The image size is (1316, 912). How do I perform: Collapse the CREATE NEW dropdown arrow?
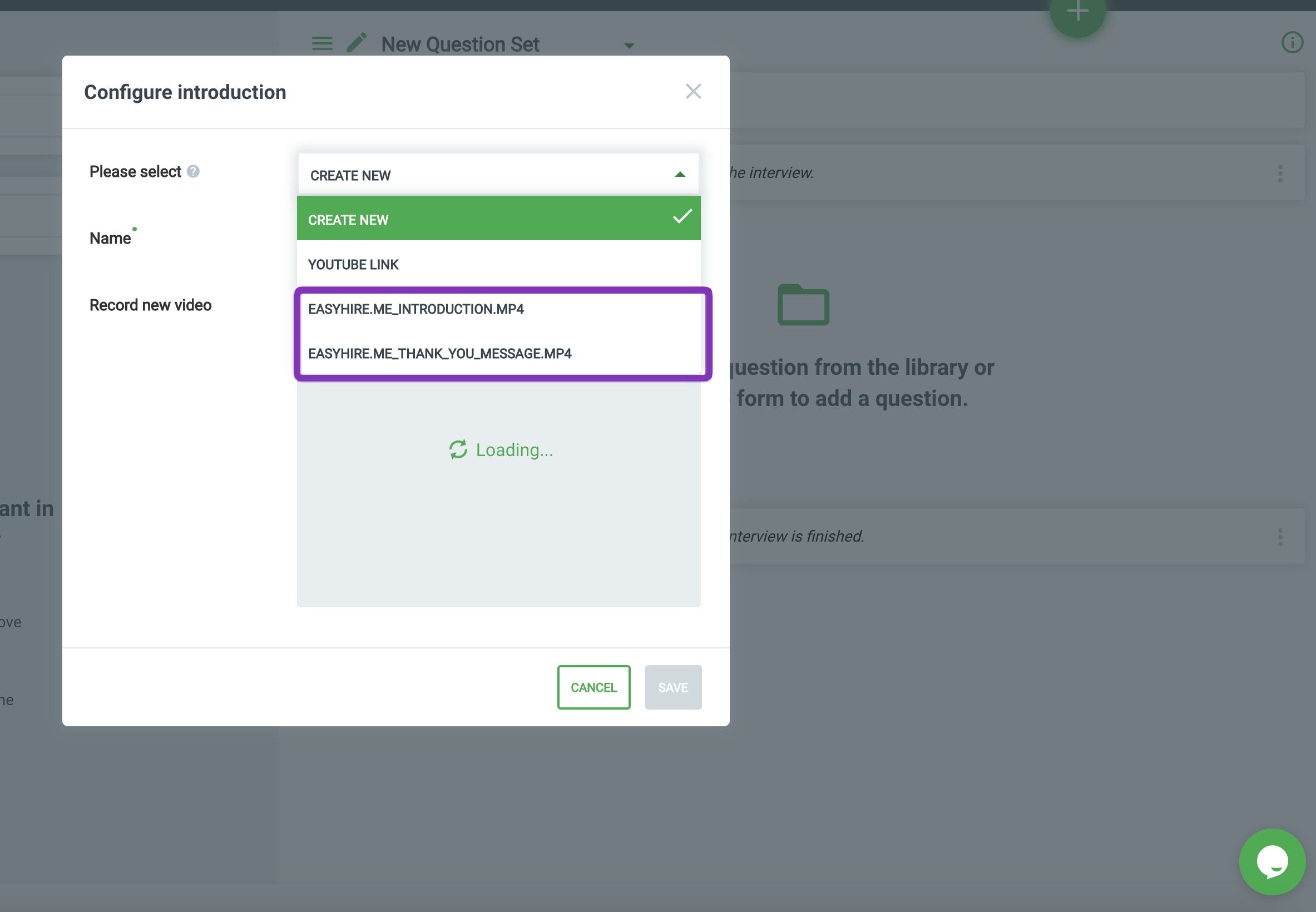tap(680, 175)
